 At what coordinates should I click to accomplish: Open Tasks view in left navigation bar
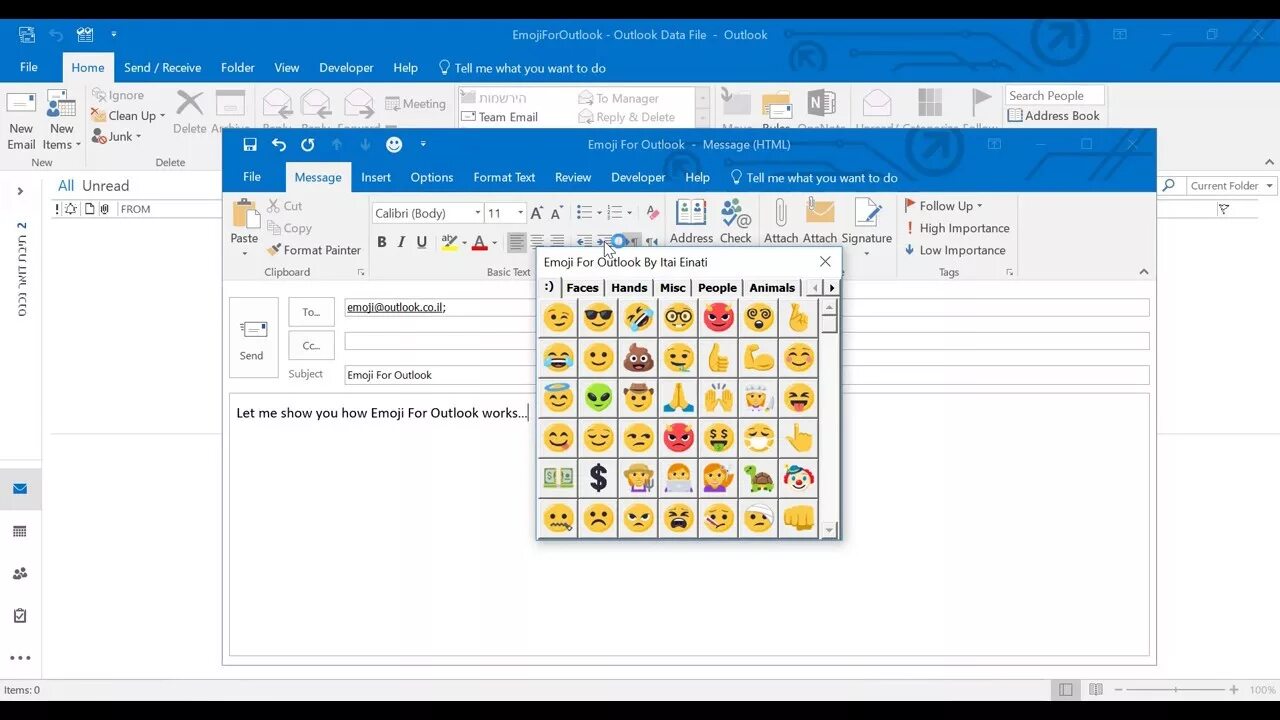pos(20,616)
